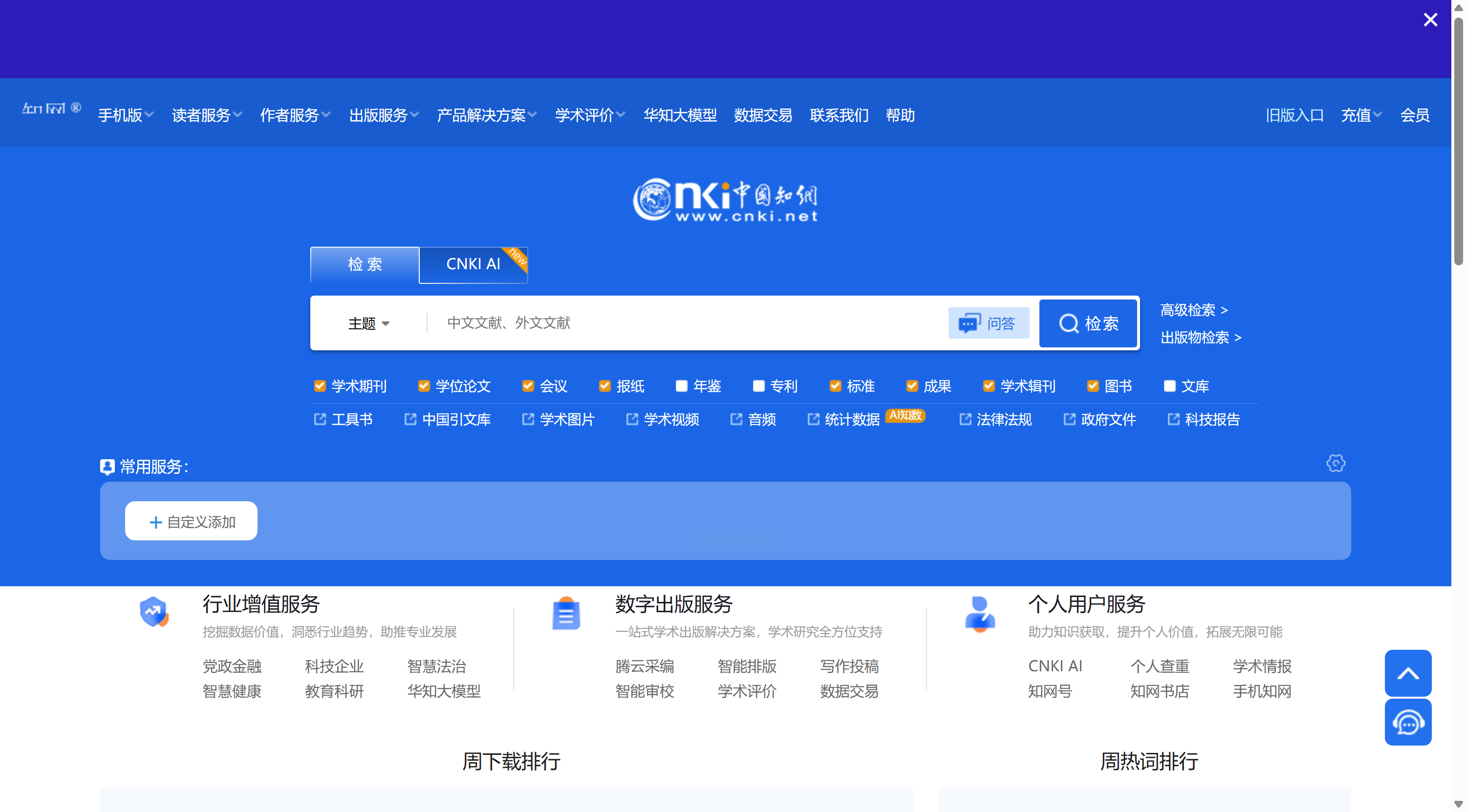Uncheck the 会议 checkbox
Screen dimensions: 1466x812
(x=528, y=386)
